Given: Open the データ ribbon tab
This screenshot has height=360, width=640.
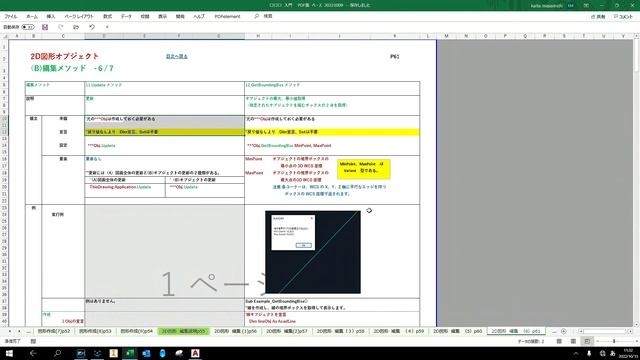Looking at the screenshot, I should 126,16.
